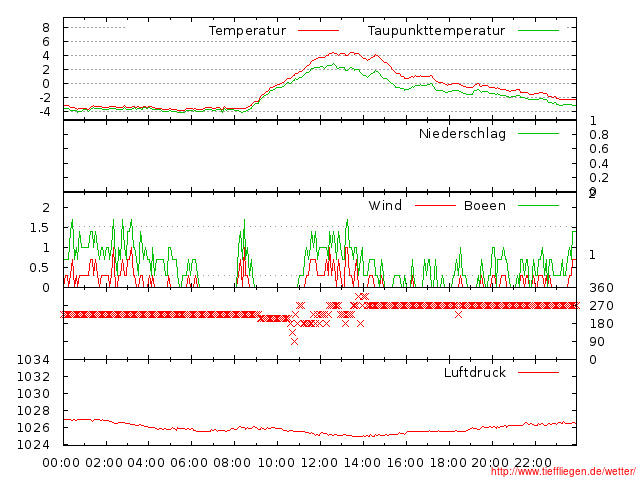The height and width of the screenshot is (480, 640).
Task: Click the 1.5 wind speed axis value
Action: pos(39,228)
